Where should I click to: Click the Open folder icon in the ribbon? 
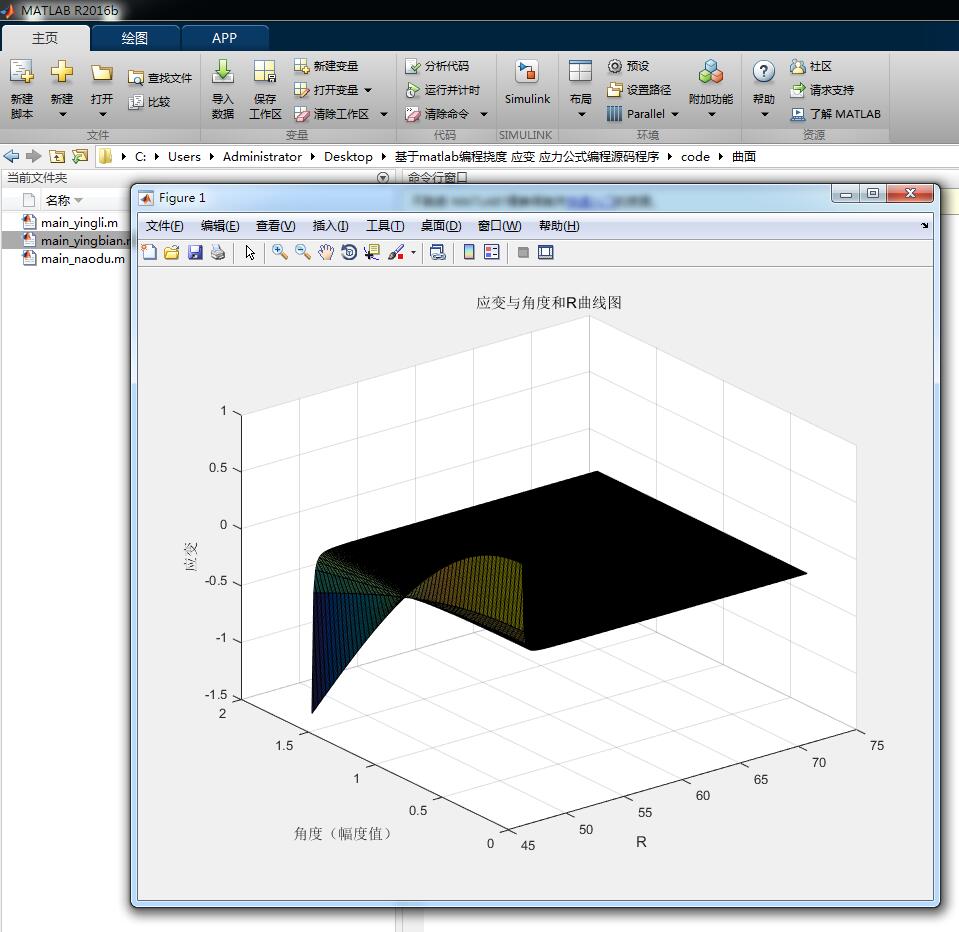pyautogui.click(x=102, y=73)
